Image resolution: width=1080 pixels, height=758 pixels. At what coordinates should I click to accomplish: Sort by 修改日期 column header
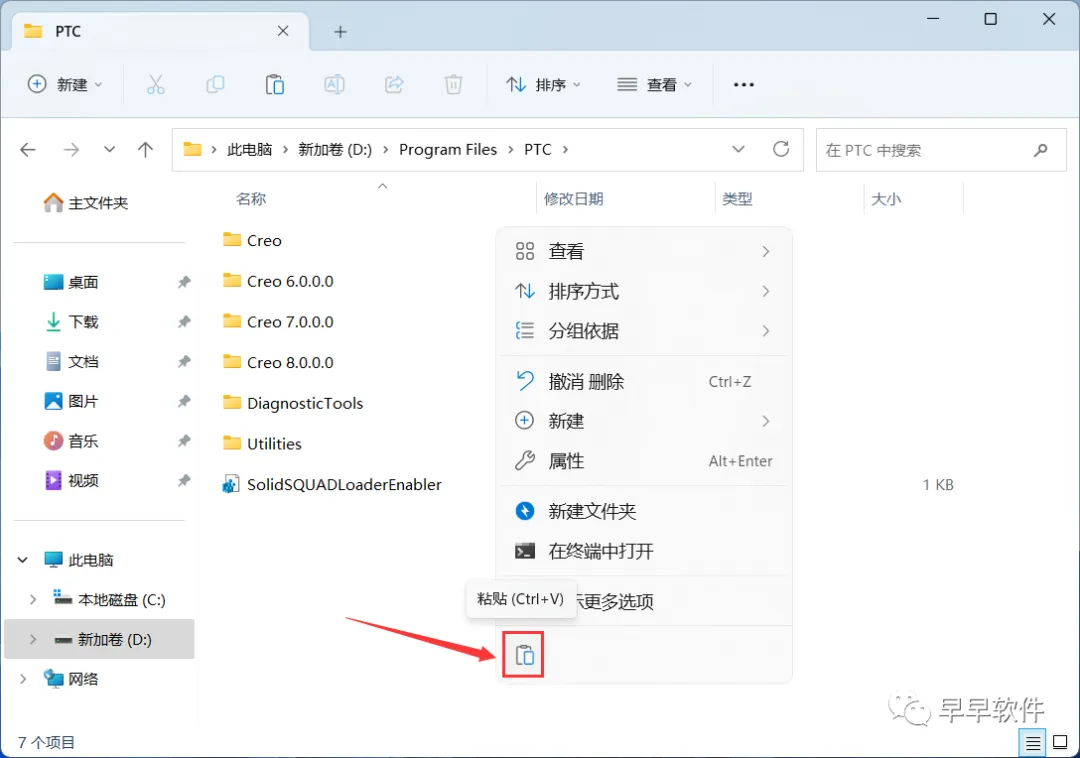[x=573, y=199]
